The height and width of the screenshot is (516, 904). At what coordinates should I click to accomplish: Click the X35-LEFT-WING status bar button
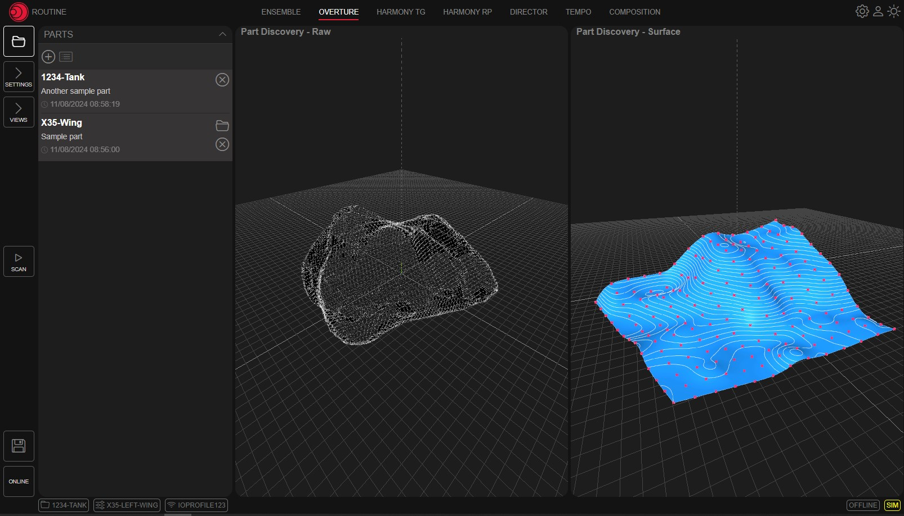[127, 505]
